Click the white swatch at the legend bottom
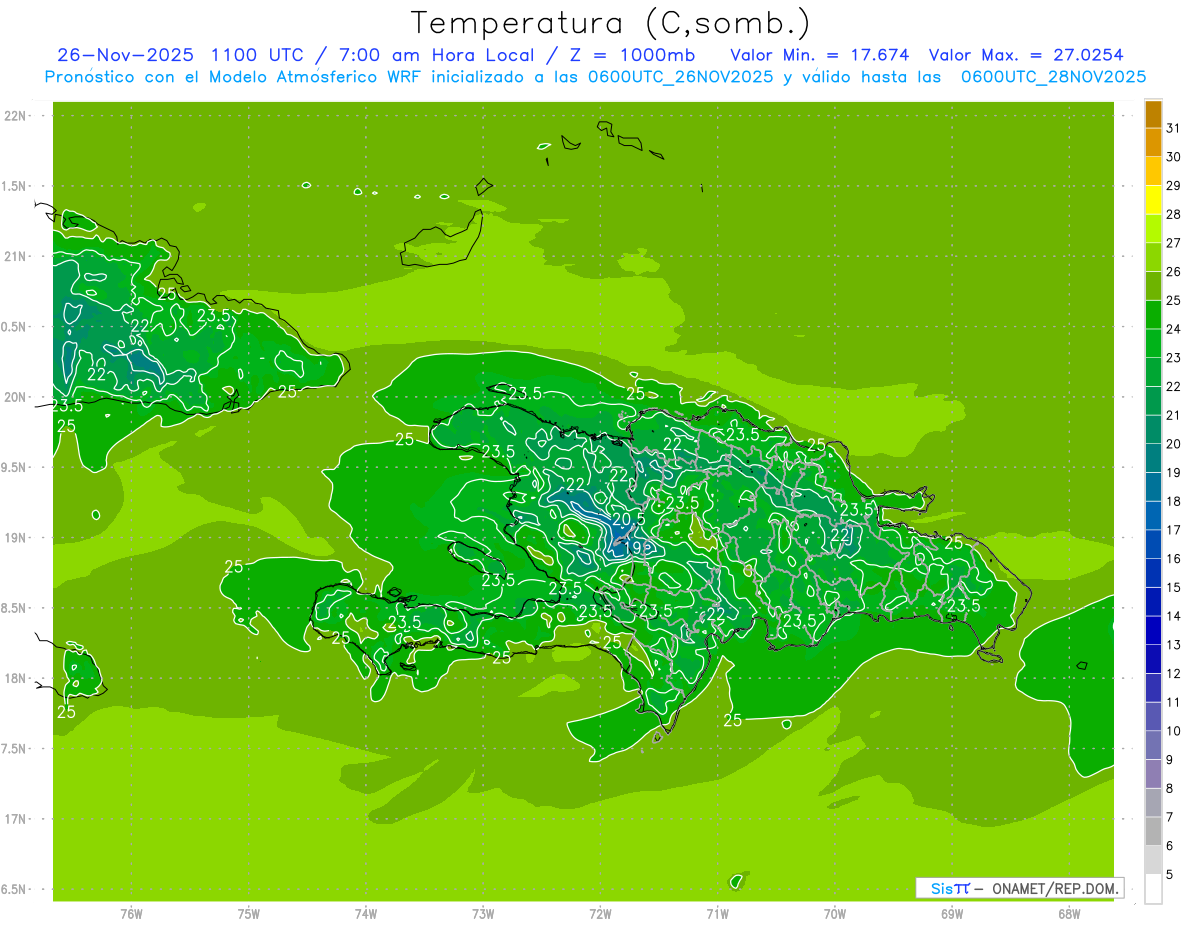Viewport: 1200px width, 927px height. (1153, 888)
